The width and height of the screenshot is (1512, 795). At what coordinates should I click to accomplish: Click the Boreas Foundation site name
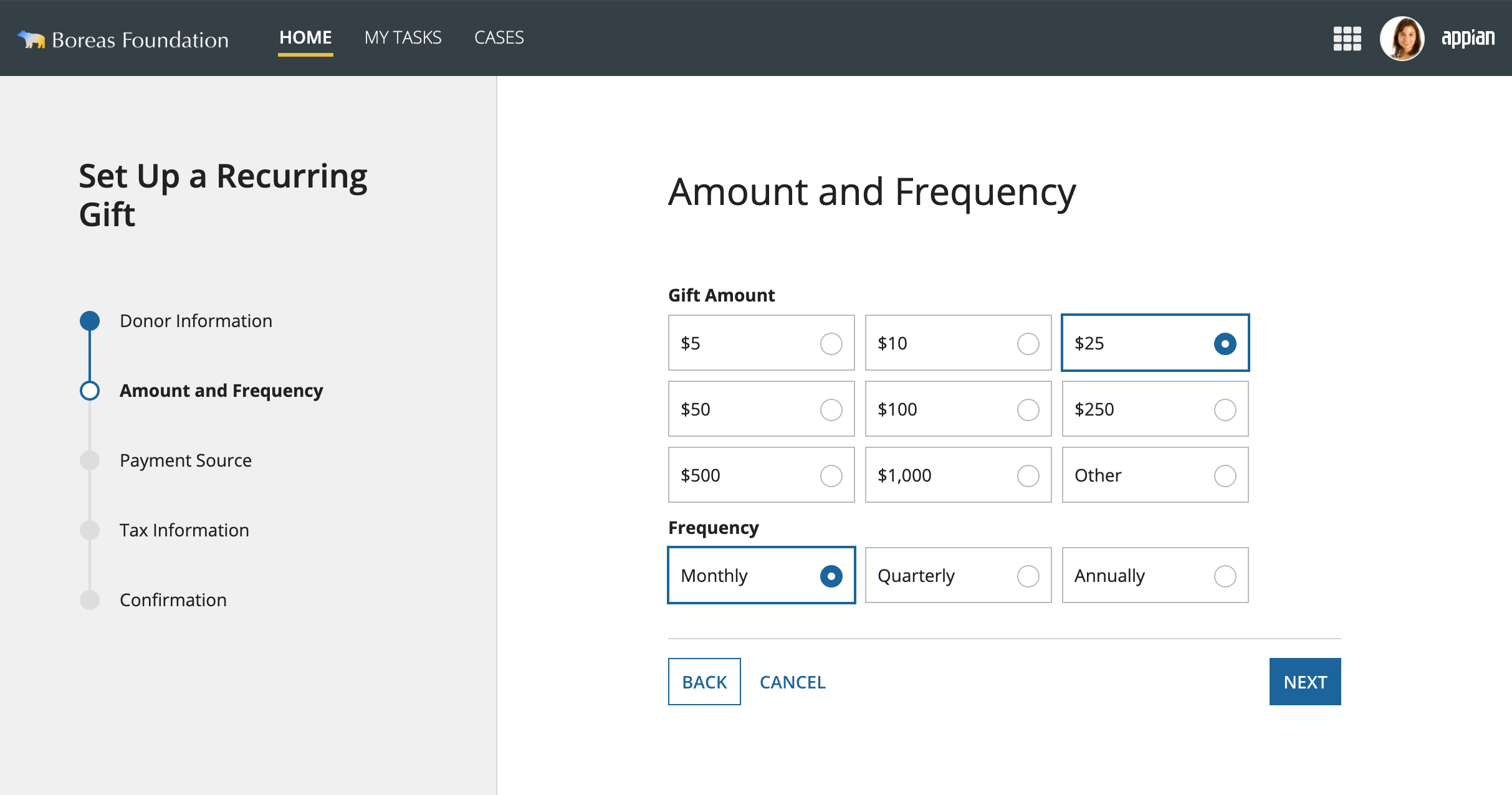click(140, 40)
